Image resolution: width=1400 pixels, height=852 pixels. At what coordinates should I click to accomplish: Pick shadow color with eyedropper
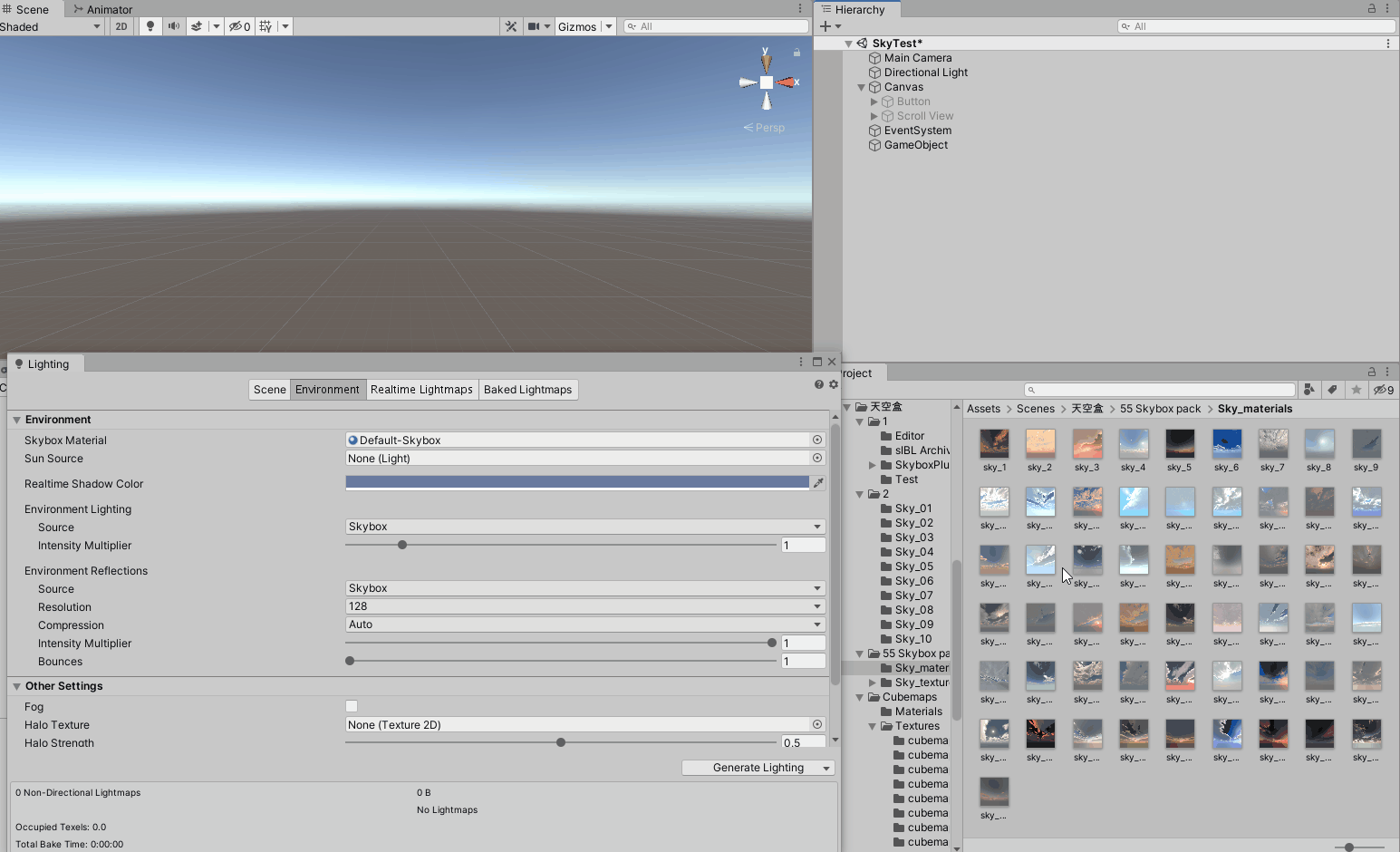818,483
